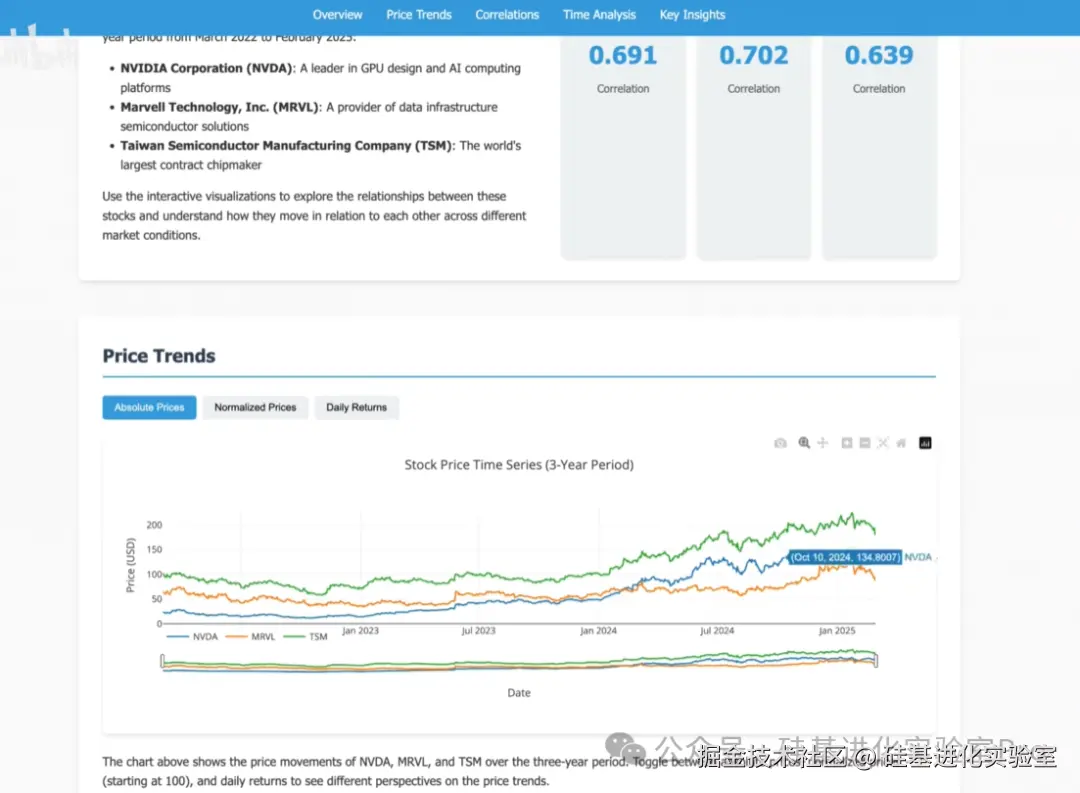Click the left range slider handle
This screenshot has height=793, width=1080.
163,661
